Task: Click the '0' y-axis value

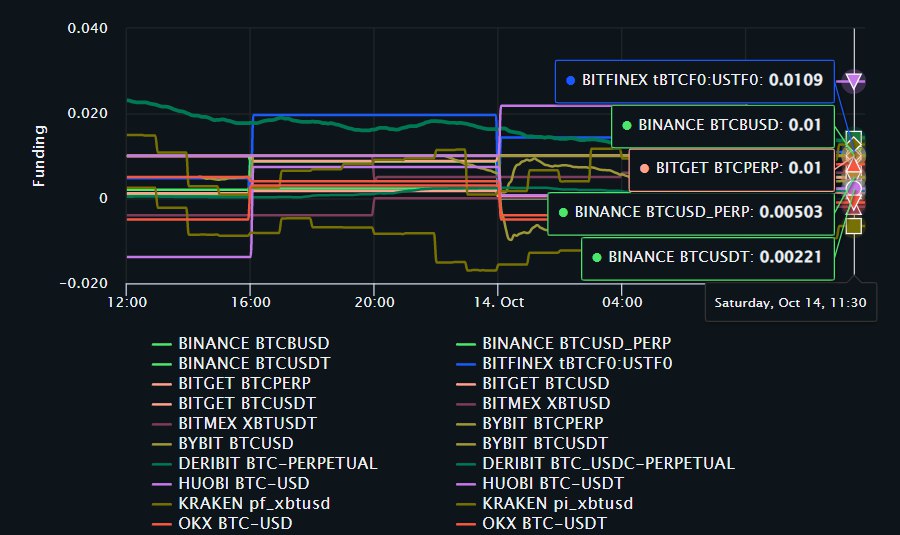Action: pos(103,198)
